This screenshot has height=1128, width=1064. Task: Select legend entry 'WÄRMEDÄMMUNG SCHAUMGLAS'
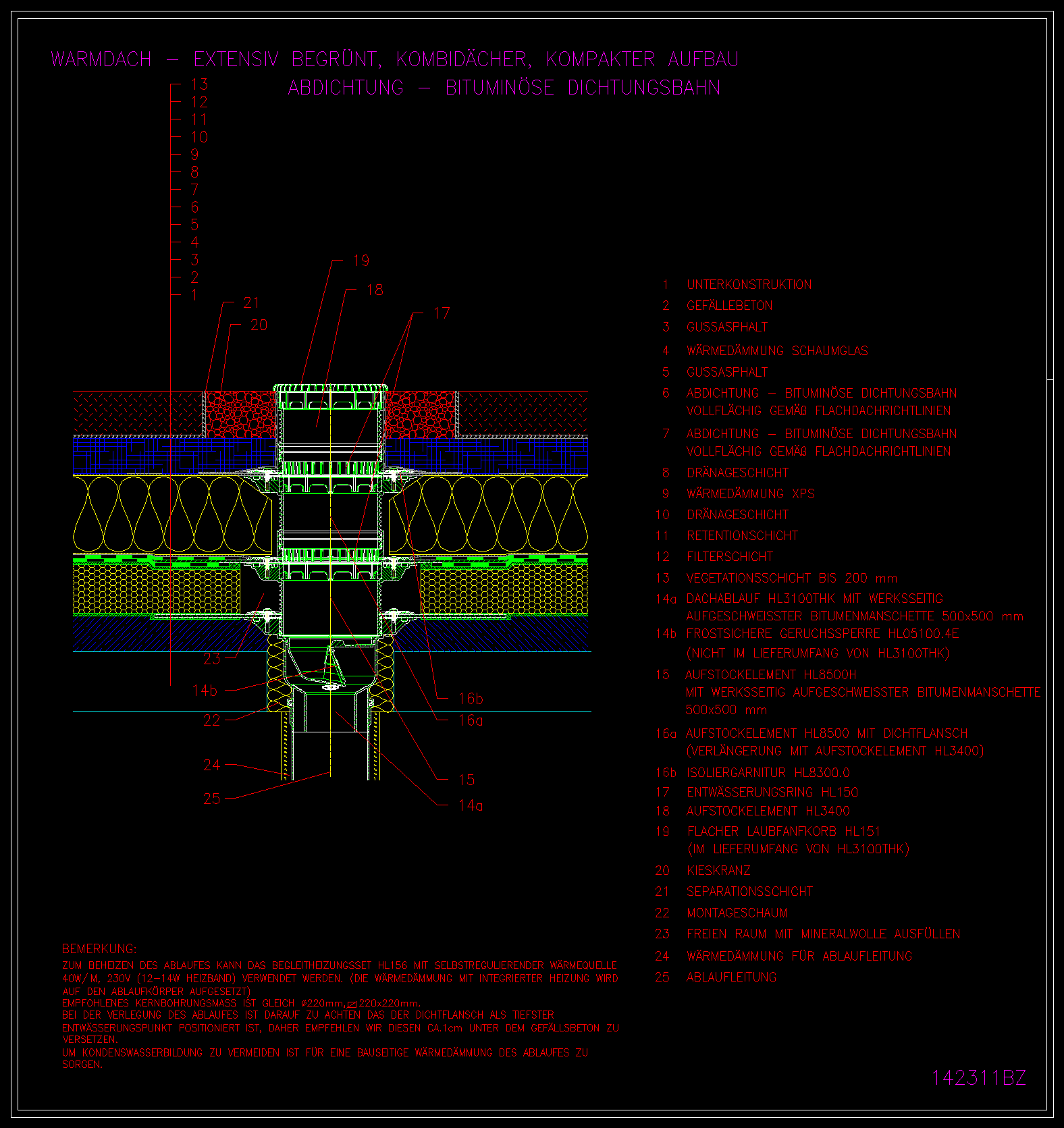[x=777, y=350]
